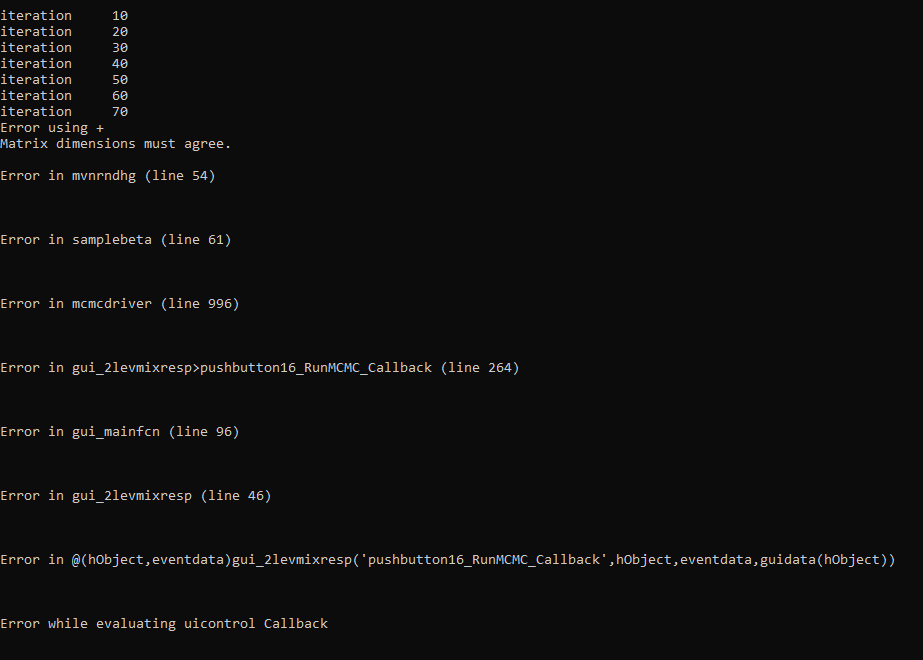The height and width of the screenshot is (660, 923).
Task: Click the "iteration 60" output line
Action: pyautogui.click(x=64, y=96)
